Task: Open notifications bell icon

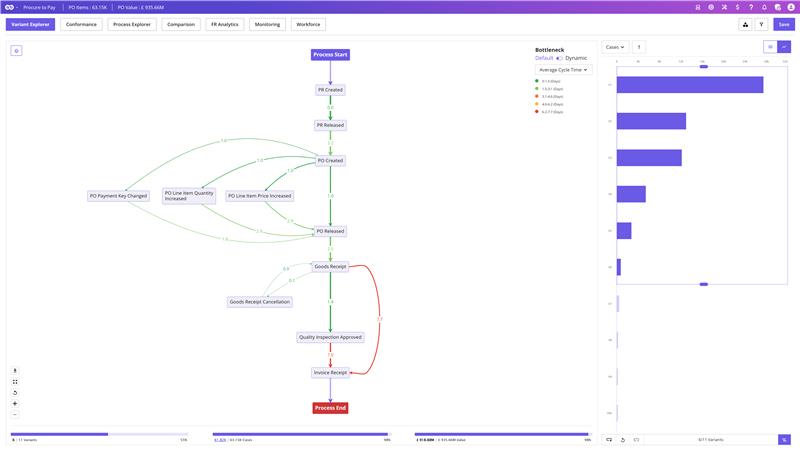Action: (764, 7)
